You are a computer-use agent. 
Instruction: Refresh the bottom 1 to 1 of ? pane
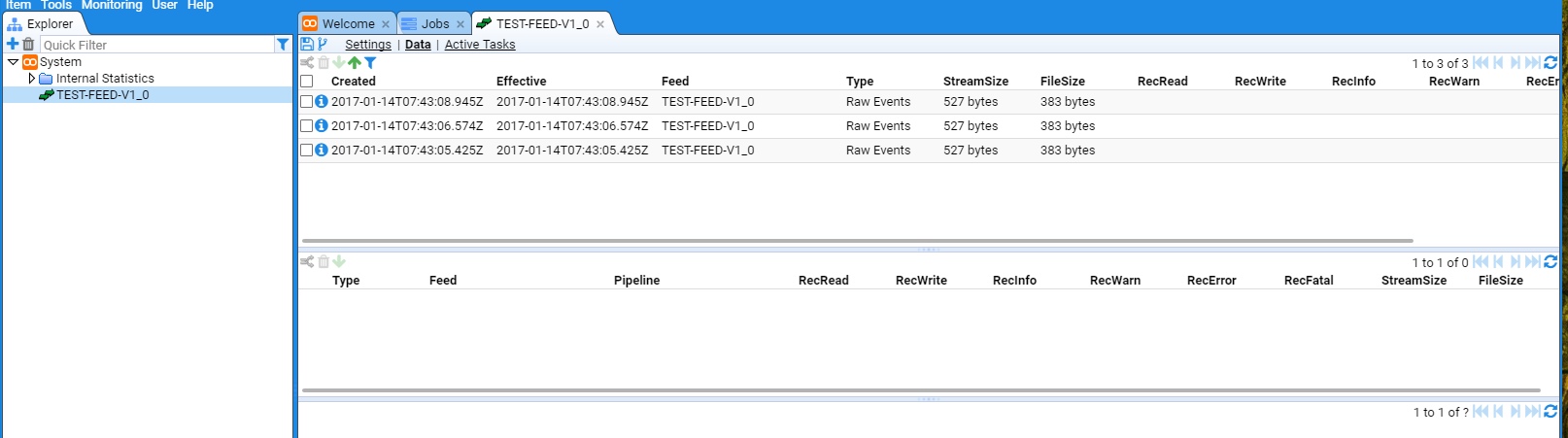coord(1551,412)
